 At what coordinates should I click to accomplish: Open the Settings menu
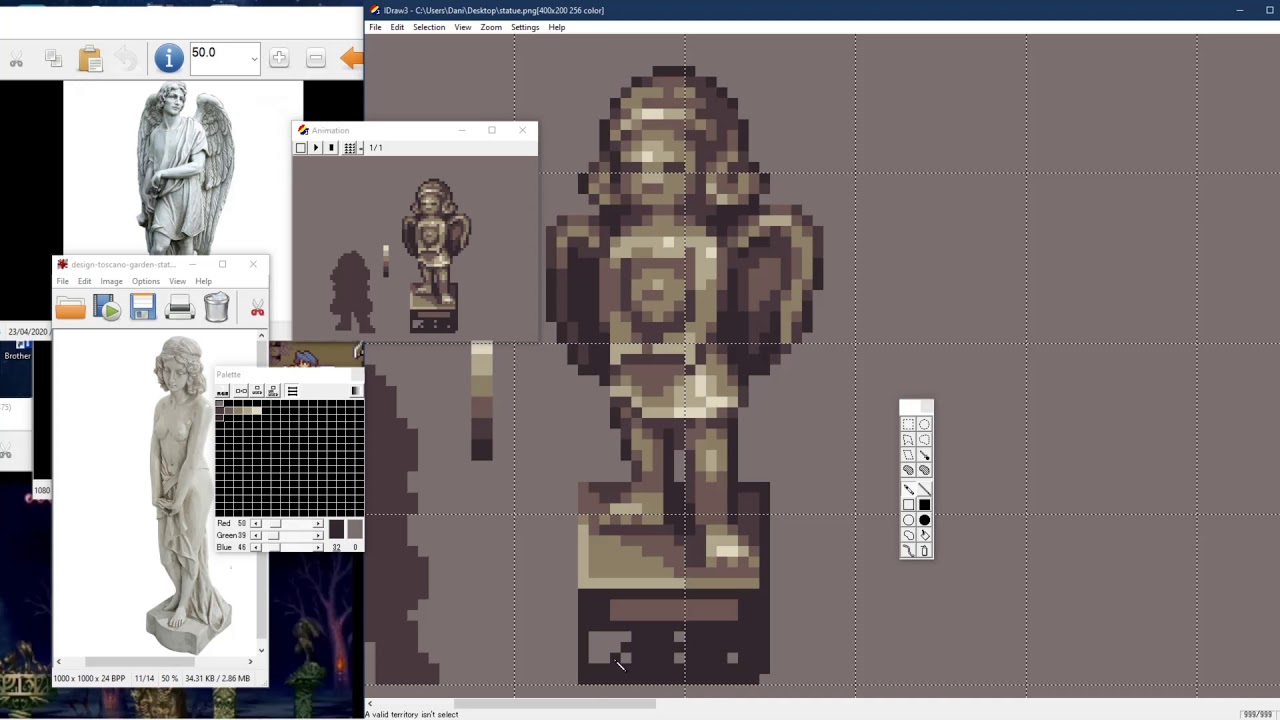point(525,27)
